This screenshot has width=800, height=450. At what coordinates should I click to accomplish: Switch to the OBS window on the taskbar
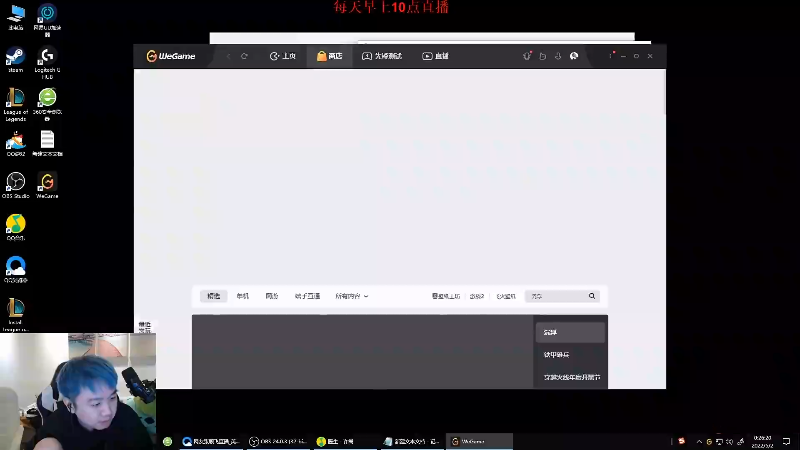pyautogui.click(x=278, y=441)
